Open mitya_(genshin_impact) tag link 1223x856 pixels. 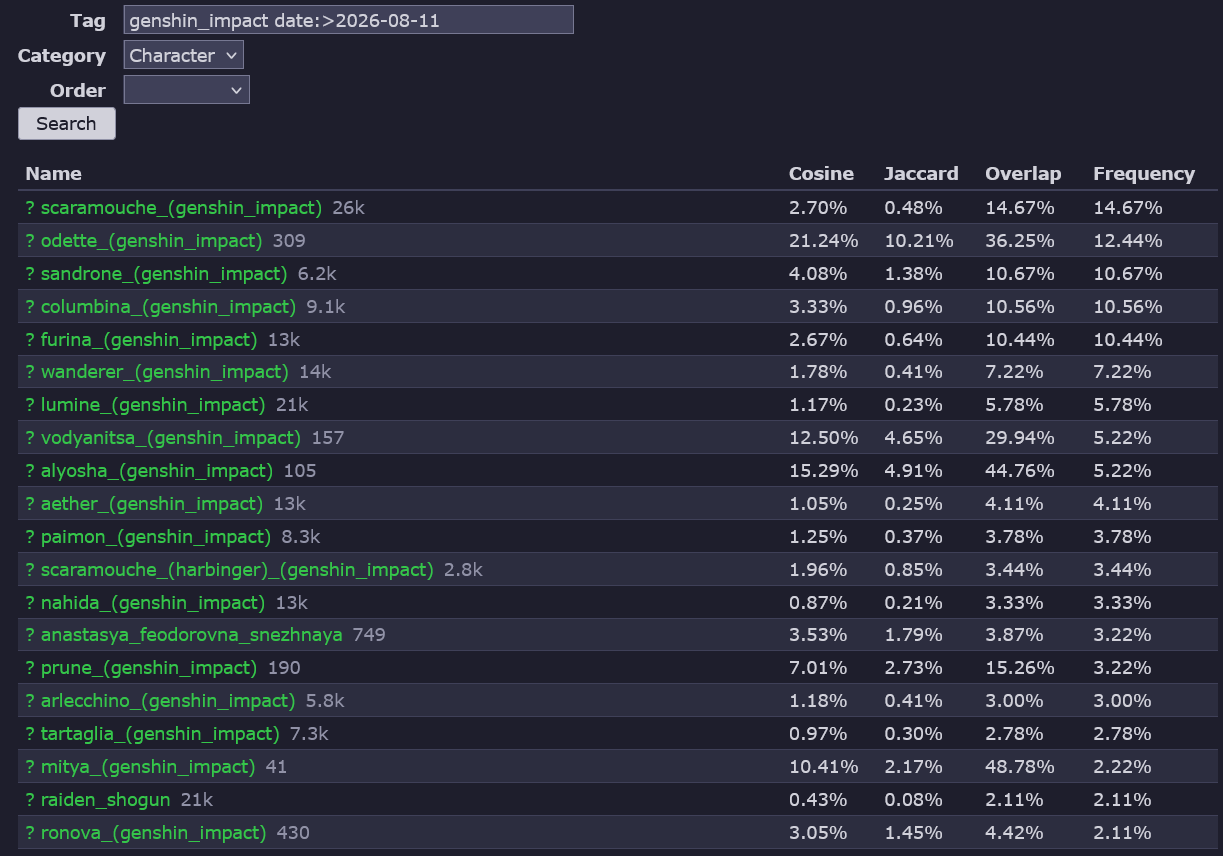pos(148,767)
